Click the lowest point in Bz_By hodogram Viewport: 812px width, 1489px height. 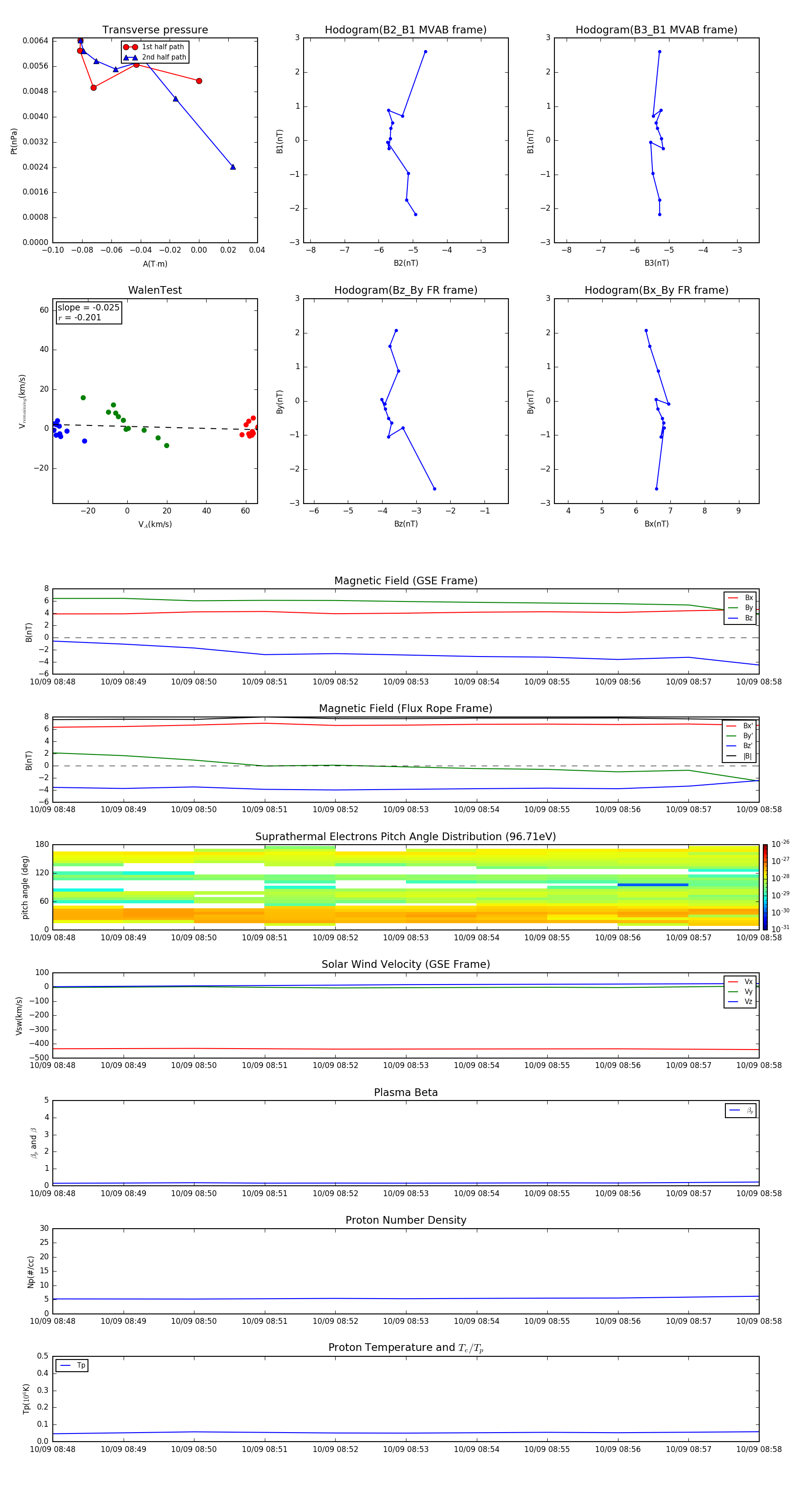(x=434, y=488)
